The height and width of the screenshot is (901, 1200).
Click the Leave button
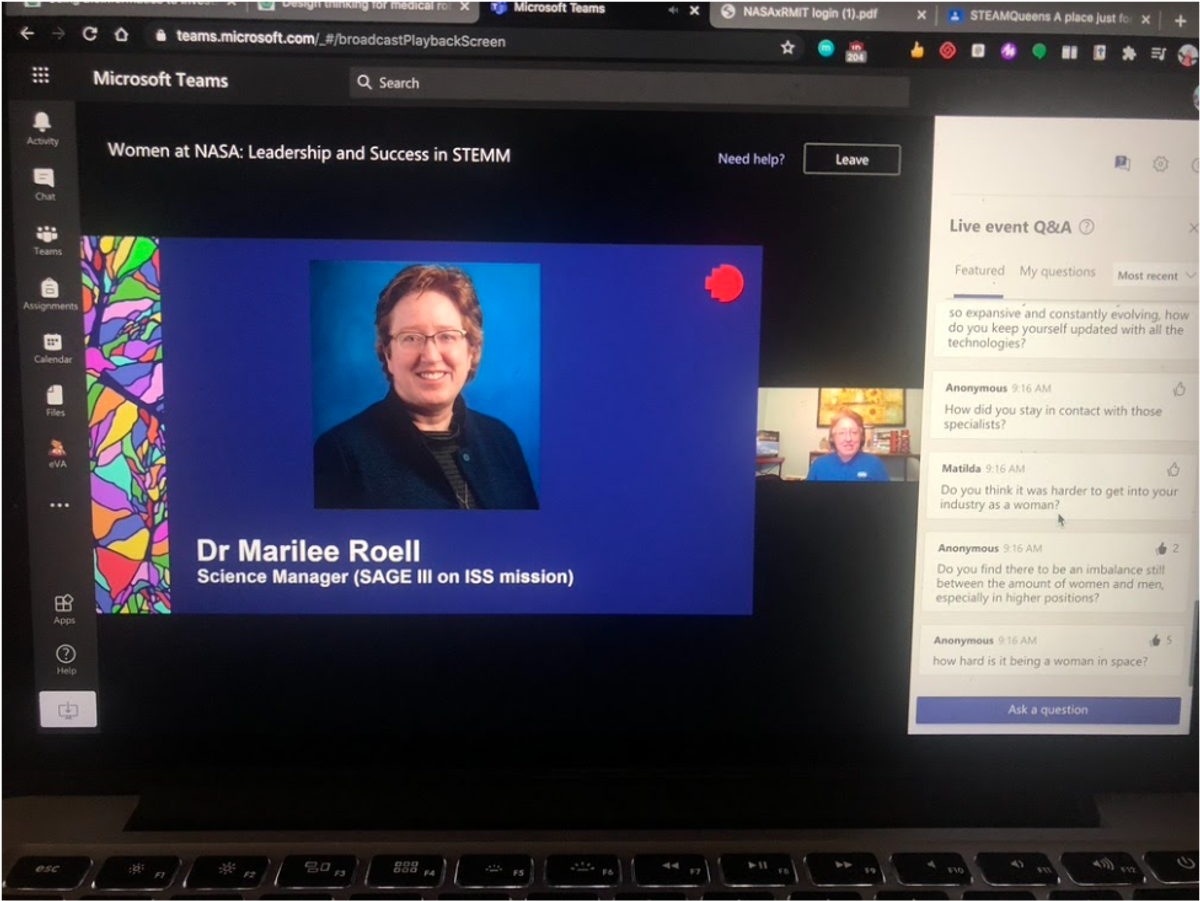tap(852, 160)
